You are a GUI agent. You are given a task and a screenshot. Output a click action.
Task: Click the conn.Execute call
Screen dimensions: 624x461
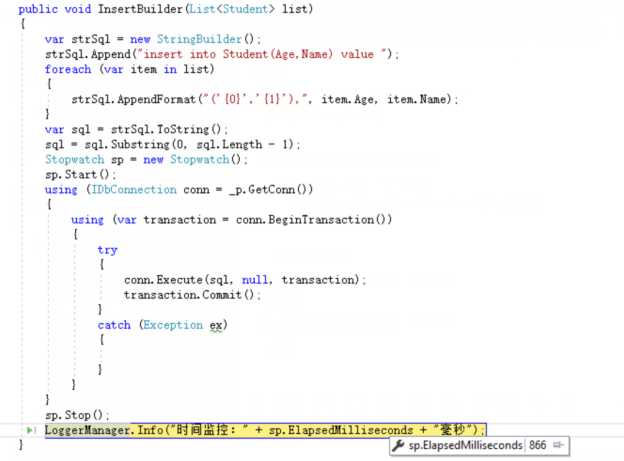[x=164, y=280]
